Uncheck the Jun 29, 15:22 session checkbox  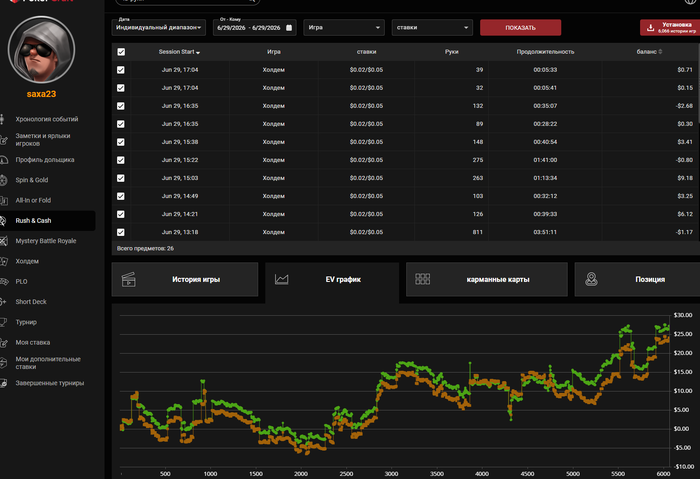pos(121,160)
